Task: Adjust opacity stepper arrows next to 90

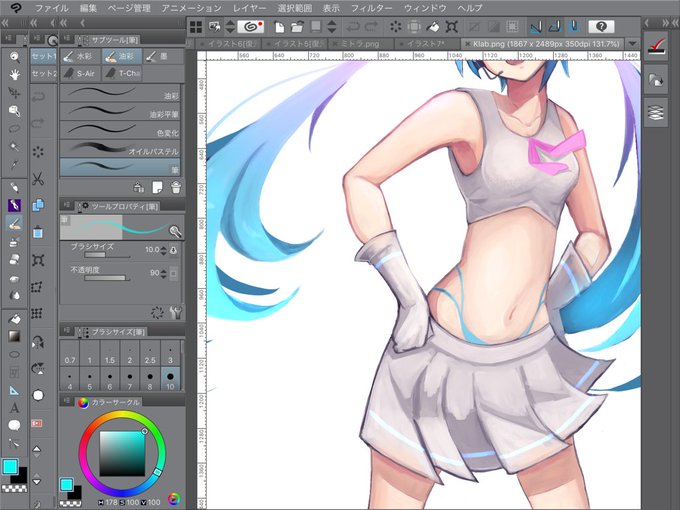Action: pyautogui.click(x=163, y=273)
